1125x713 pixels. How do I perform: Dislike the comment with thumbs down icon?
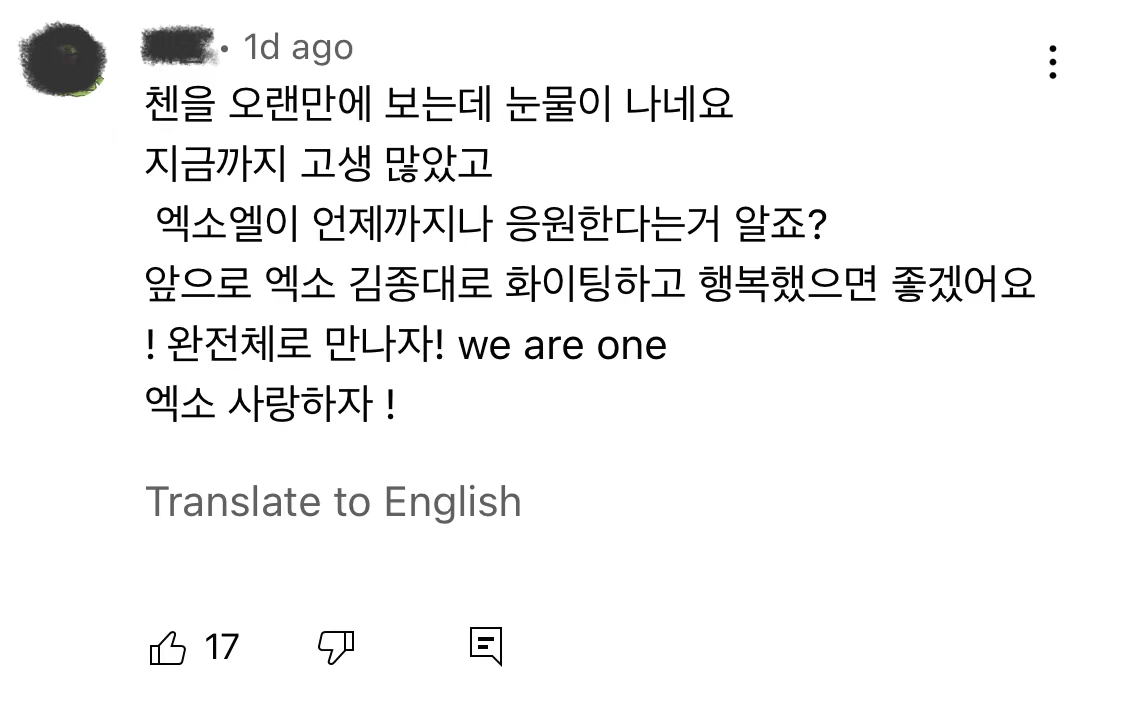[336, 648]
